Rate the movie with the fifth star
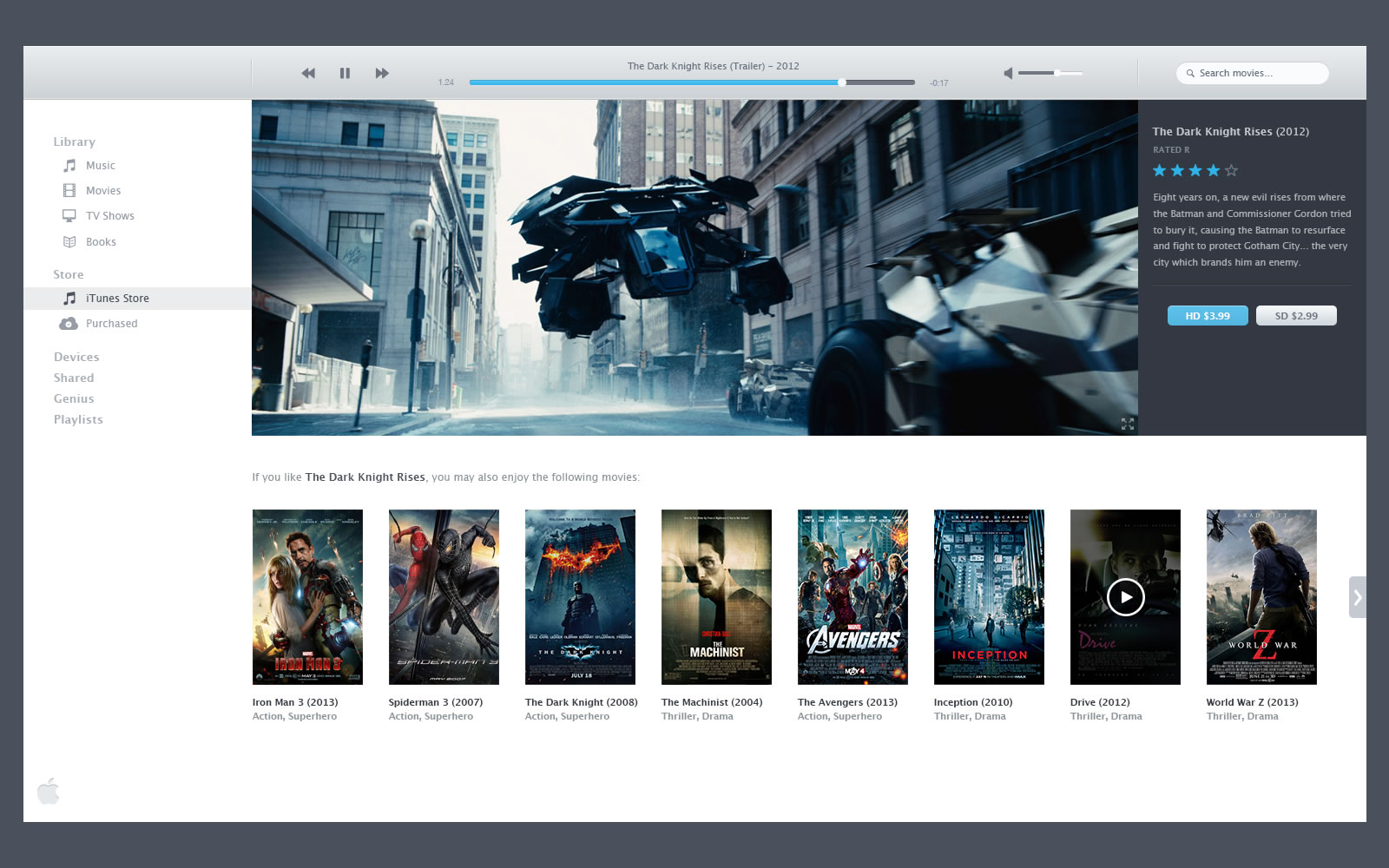Image resolution: width=1389 pixels, height=868 pixels. pos(1231,171)
